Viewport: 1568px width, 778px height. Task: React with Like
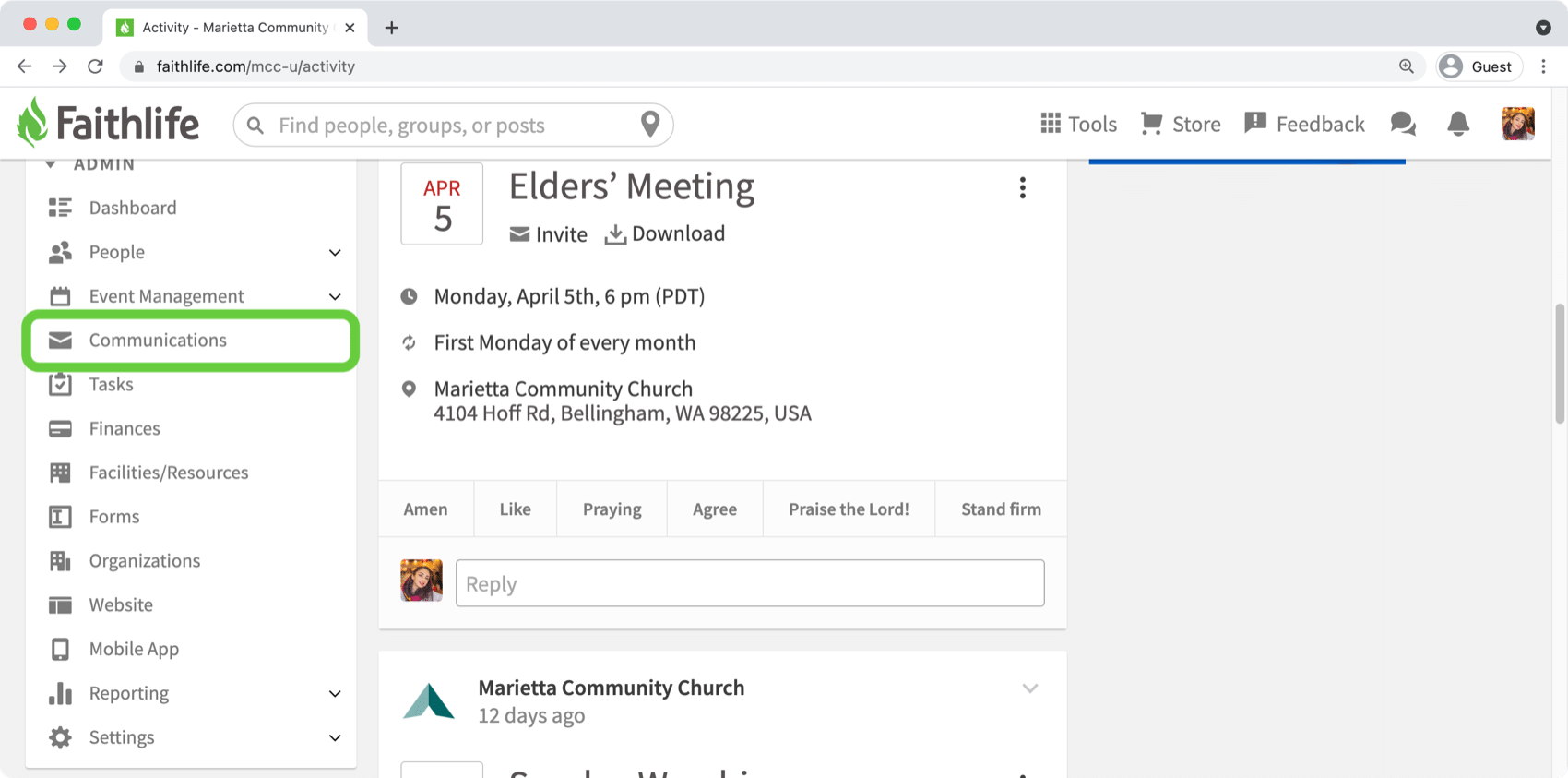pos(515,509)
